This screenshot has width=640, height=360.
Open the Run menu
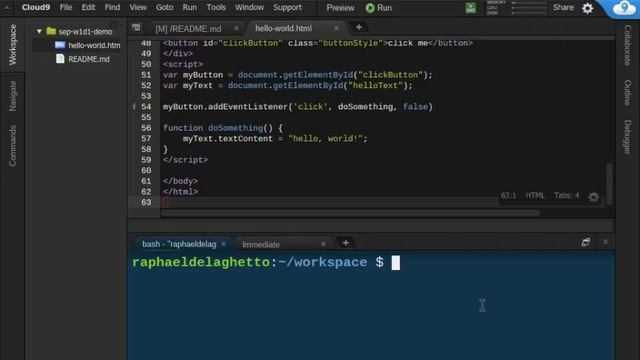(x=190, y=7)
